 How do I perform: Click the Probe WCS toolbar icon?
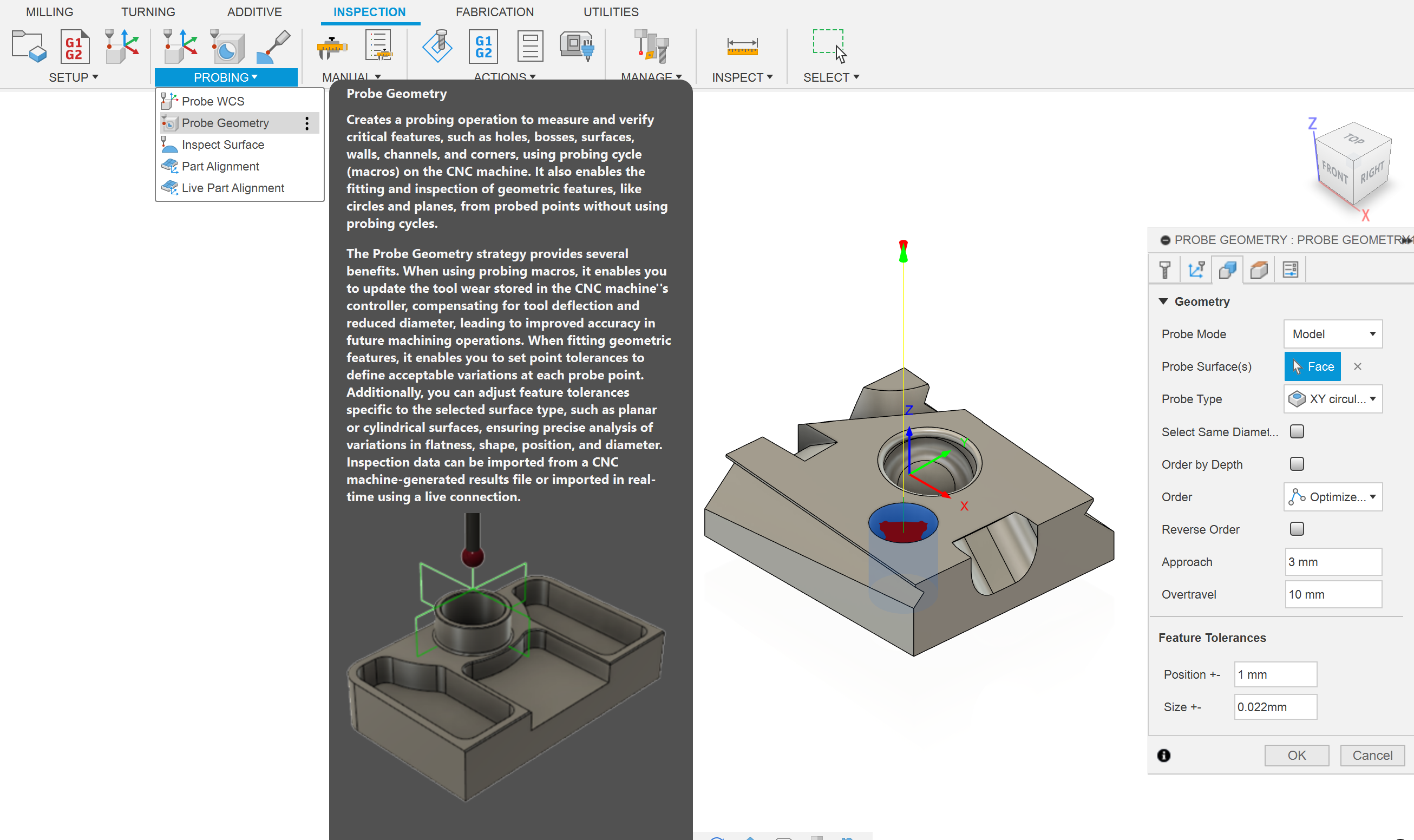tap(180, 47)
